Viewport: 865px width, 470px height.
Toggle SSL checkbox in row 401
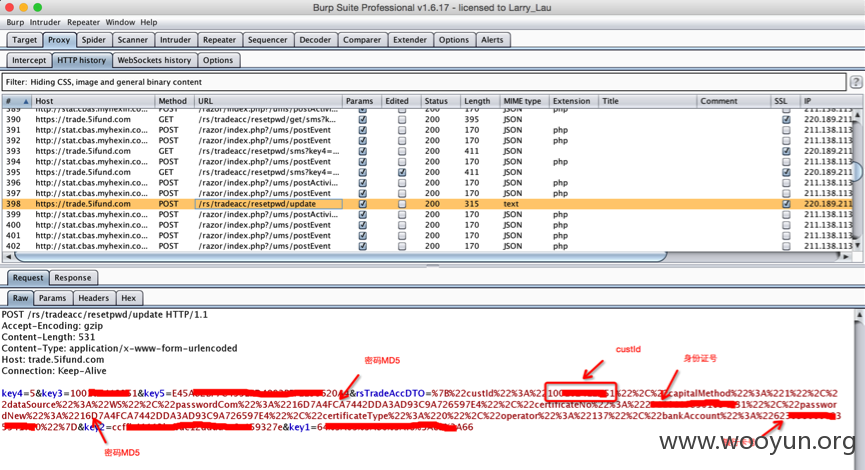pos(786,236)
